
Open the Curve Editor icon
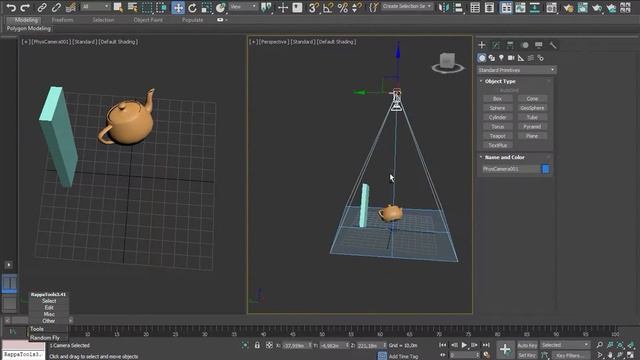pos(520,7)
